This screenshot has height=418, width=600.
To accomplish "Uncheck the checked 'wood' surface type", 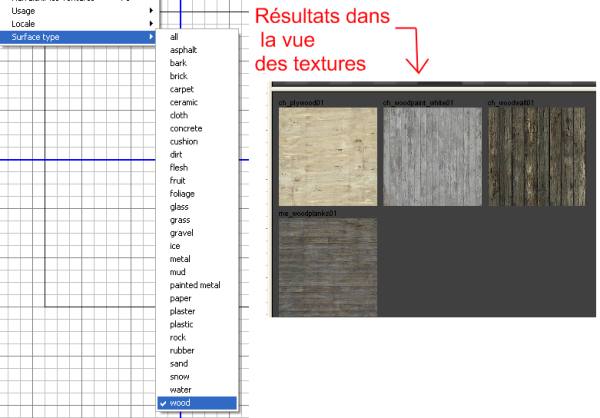I will 197,403.
